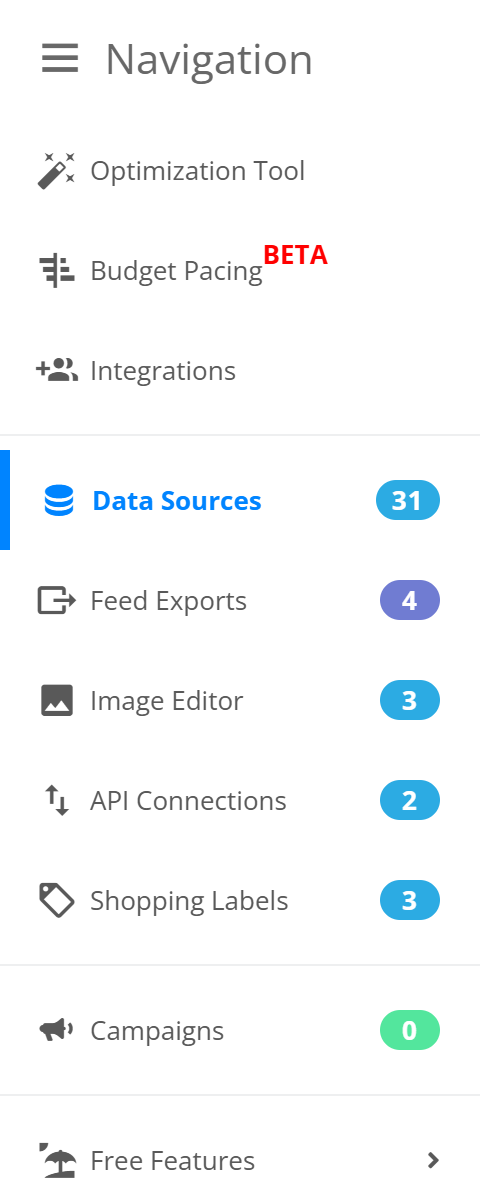Click the Image Editor picture icon
The height and width of the screenshot is (1180, 480).
(x=56, y=701)
